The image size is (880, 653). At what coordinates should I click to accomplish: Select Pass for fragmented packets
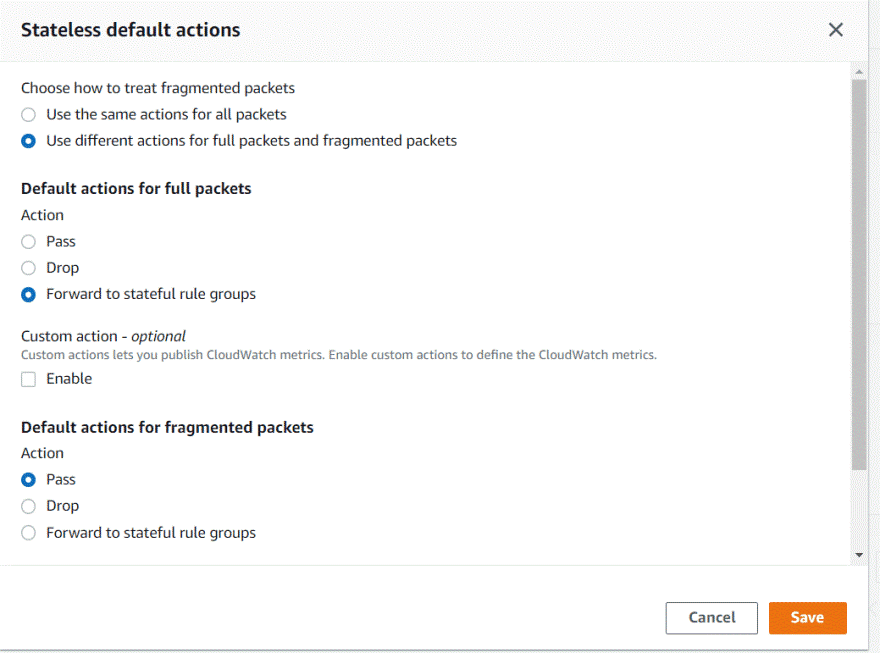pos(28,480)
